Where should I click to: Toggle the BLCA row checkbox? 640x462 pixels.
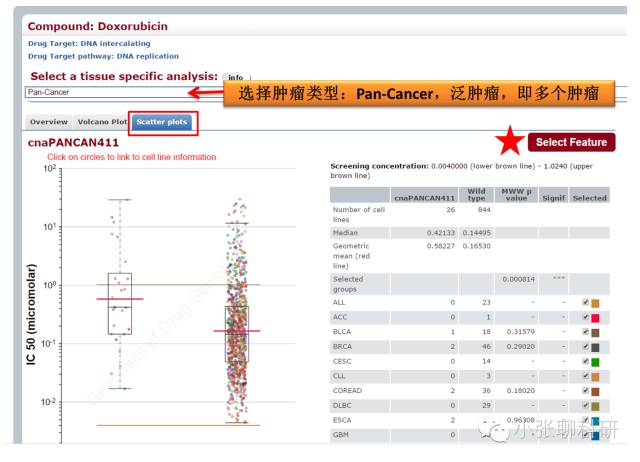click(586, 332)
